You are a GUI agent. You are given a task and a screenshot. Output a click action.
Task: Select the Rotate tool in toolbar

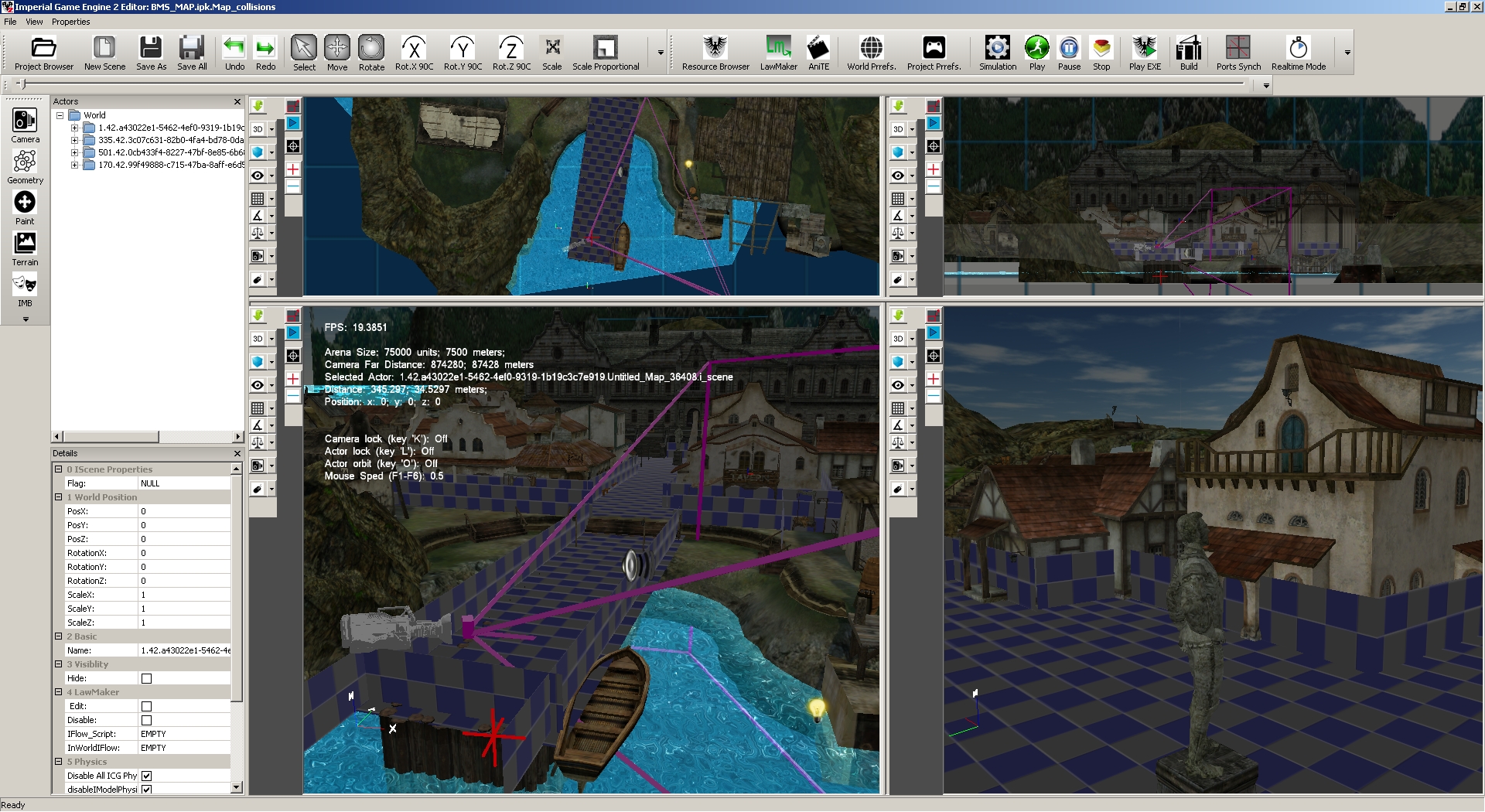pos(371,53)
